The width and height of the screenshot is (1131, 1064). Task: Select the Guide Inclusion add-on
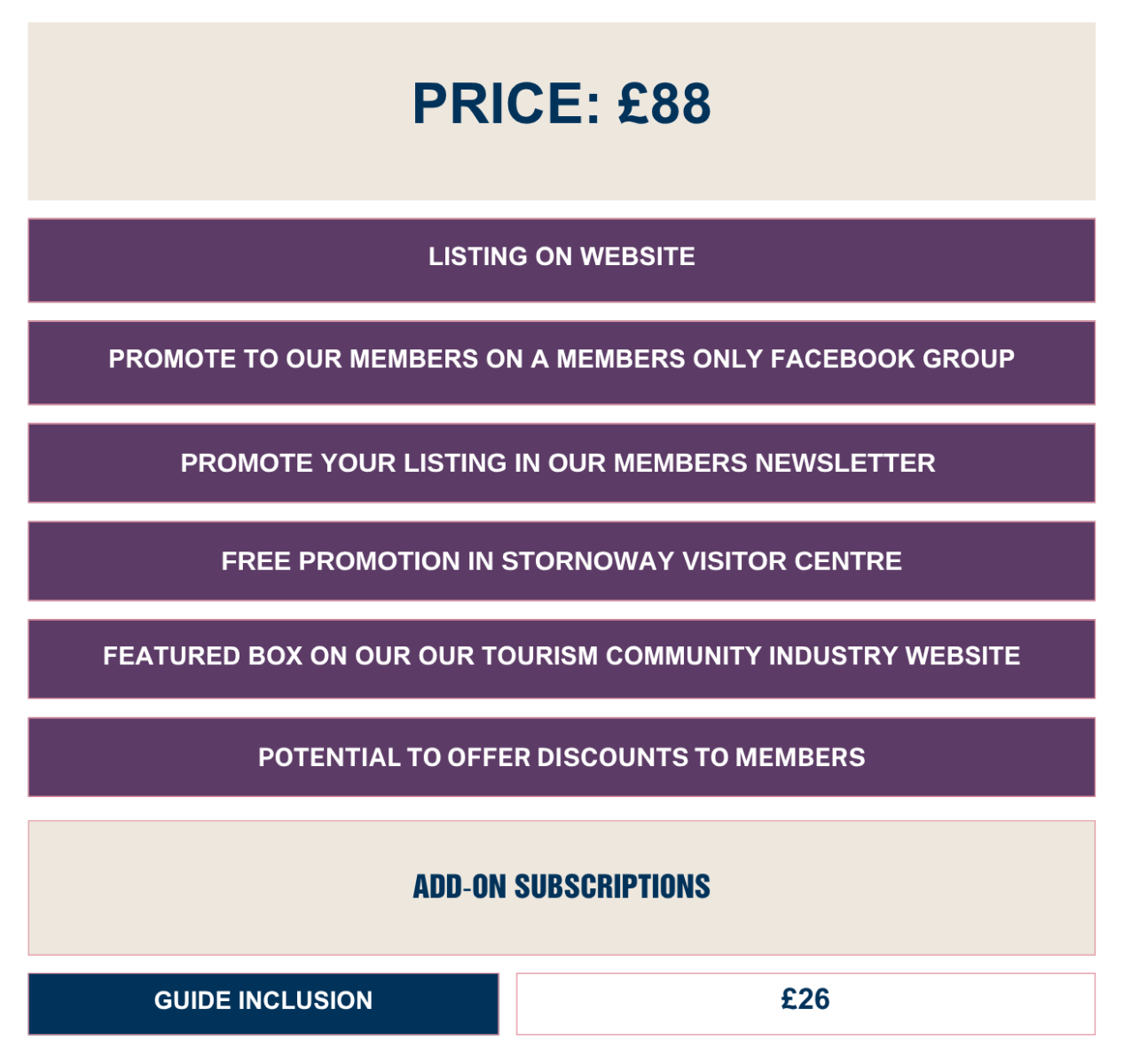point(263,1002)
